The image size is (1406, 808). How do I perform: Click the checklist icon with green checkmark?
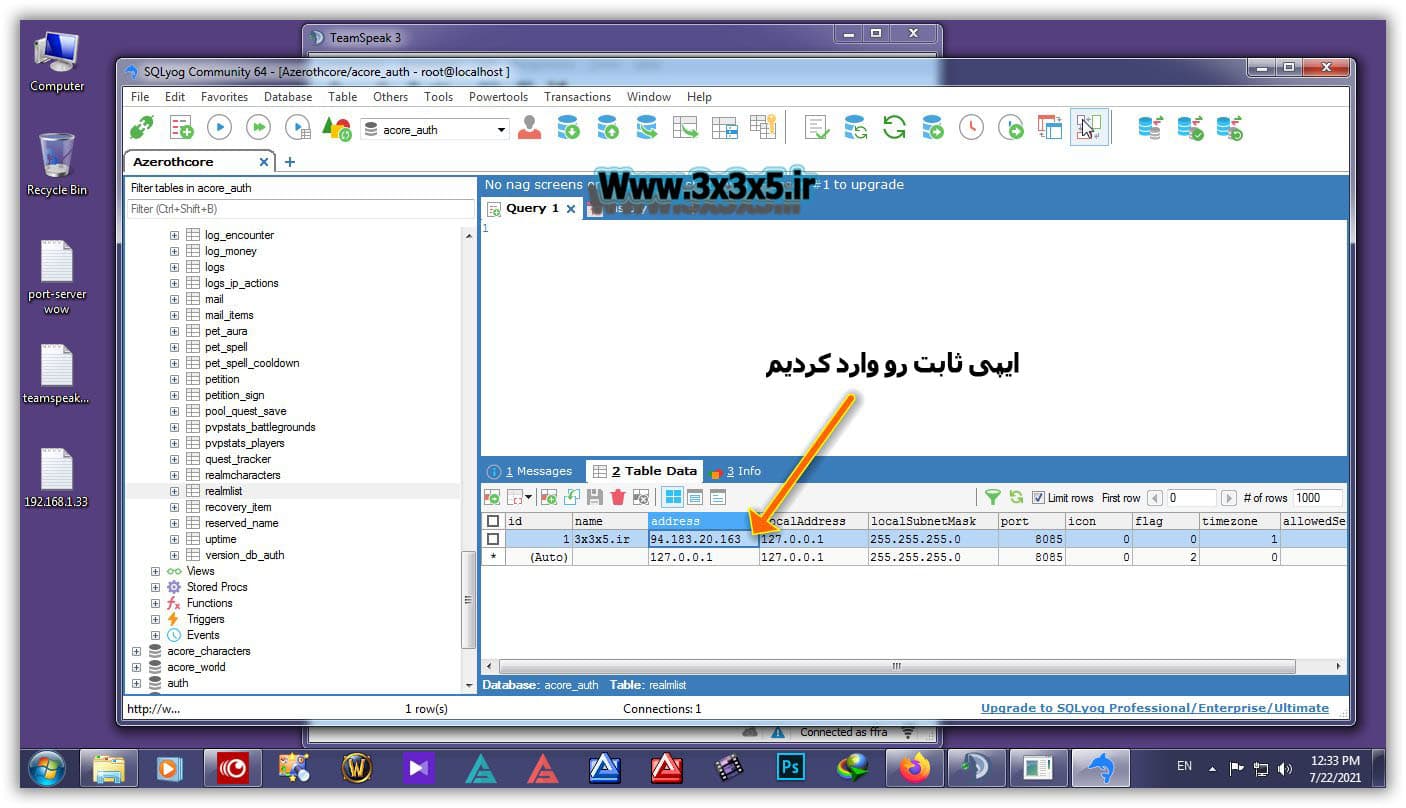(817, 128)
